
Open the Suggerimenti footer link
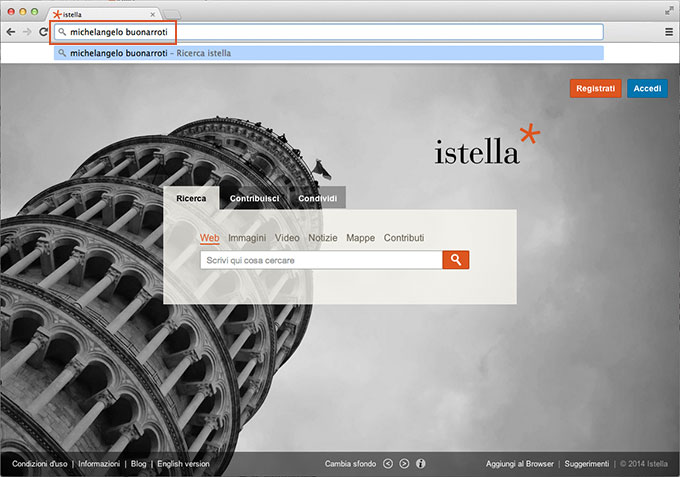coord(587,464)
